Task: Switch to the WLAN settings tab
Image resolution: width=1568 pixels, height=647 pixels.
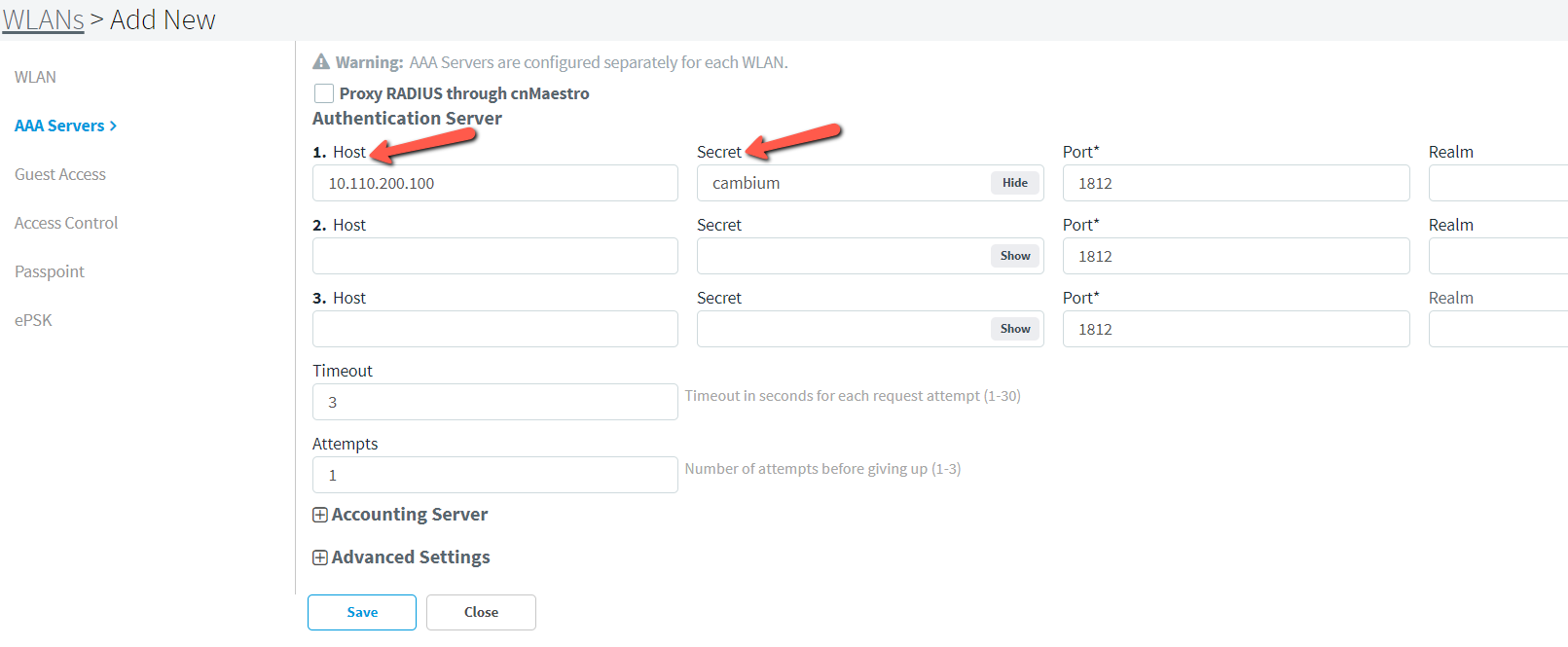Action: tap(36, 77)
